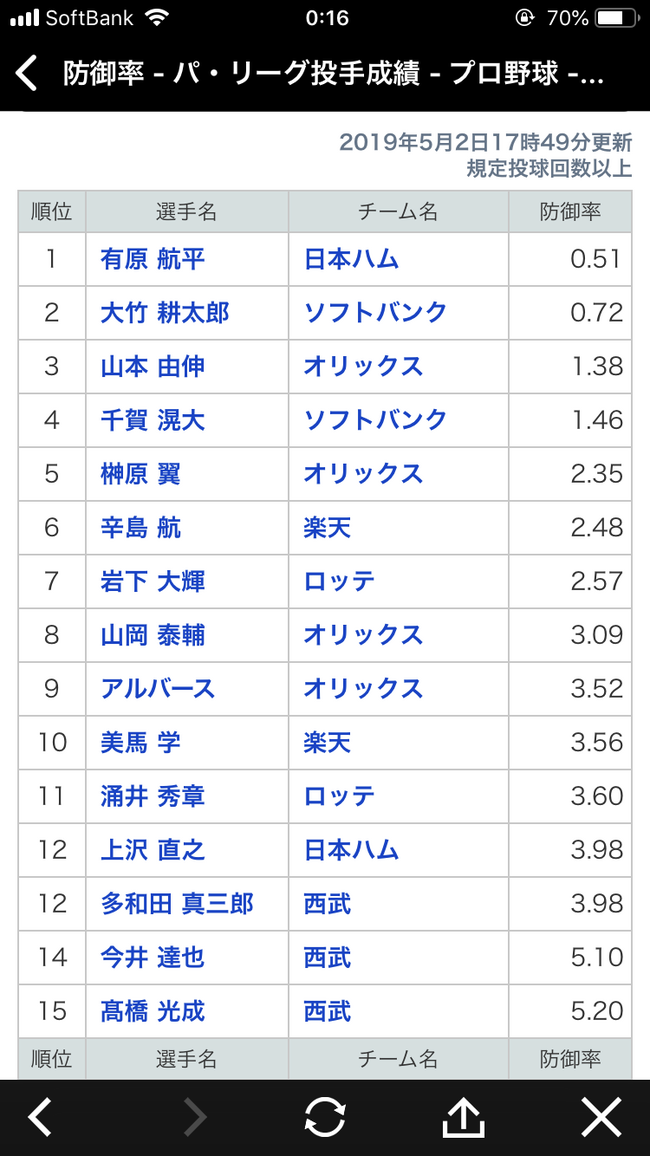Open team link ソフトバンク for 千賀 滉大

375,420
